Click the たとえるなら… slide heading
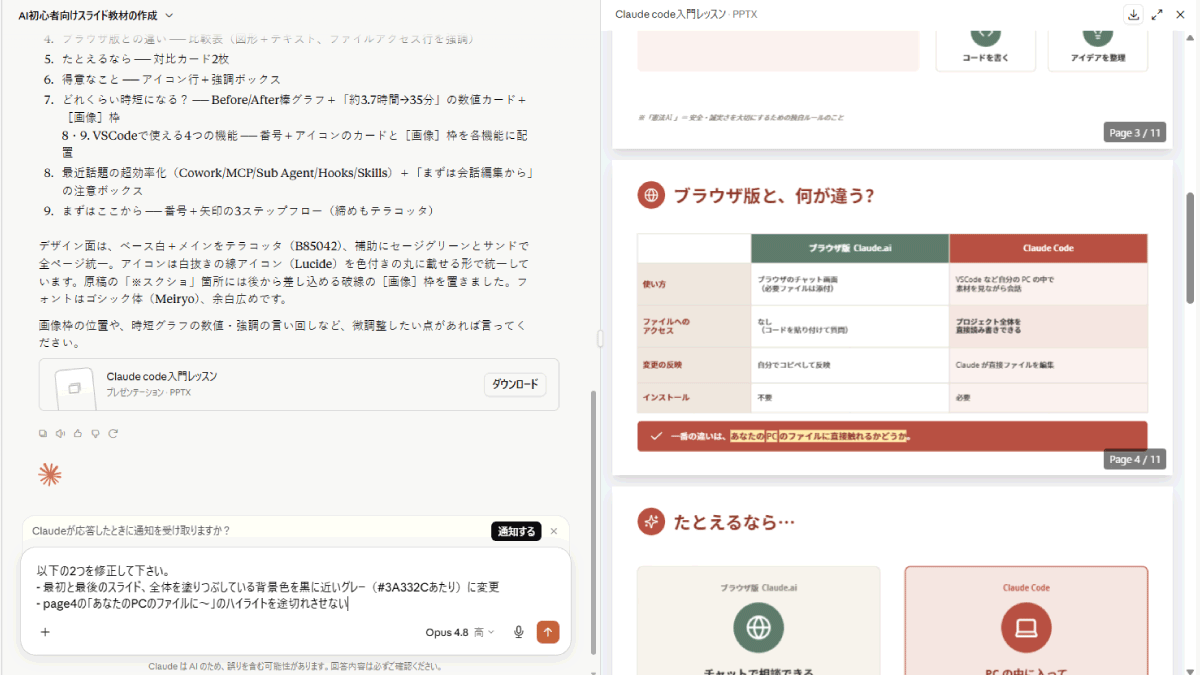The width and height of the screenshot is (1200, 675). [734, 521]
